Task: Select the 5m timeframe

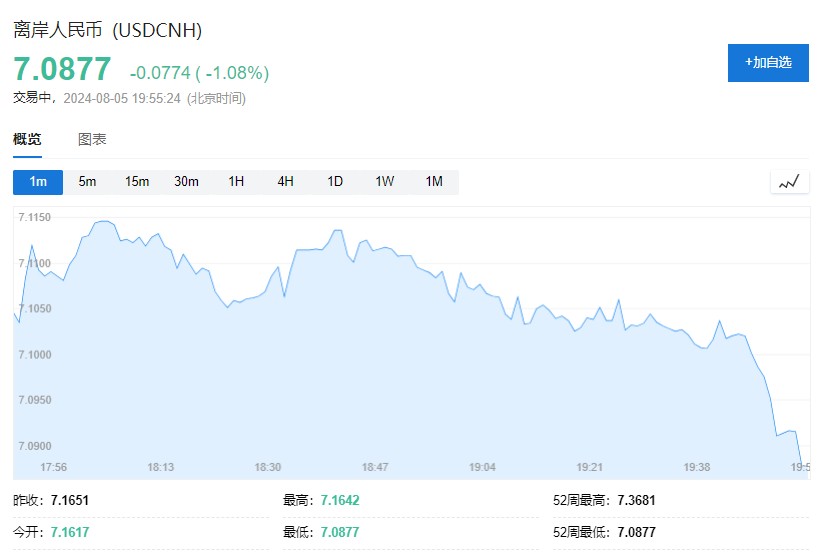Action: click(x=88, y=182)
